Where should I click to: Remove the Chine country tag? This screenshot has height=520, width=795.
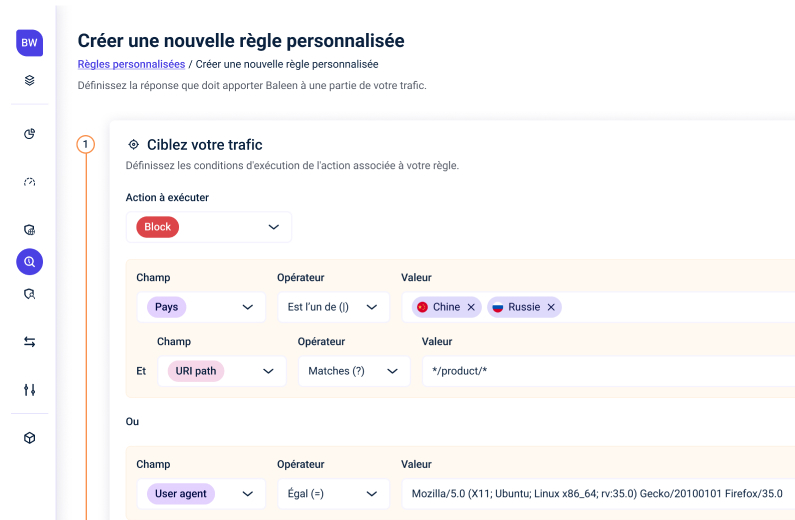tap(471, 307)
